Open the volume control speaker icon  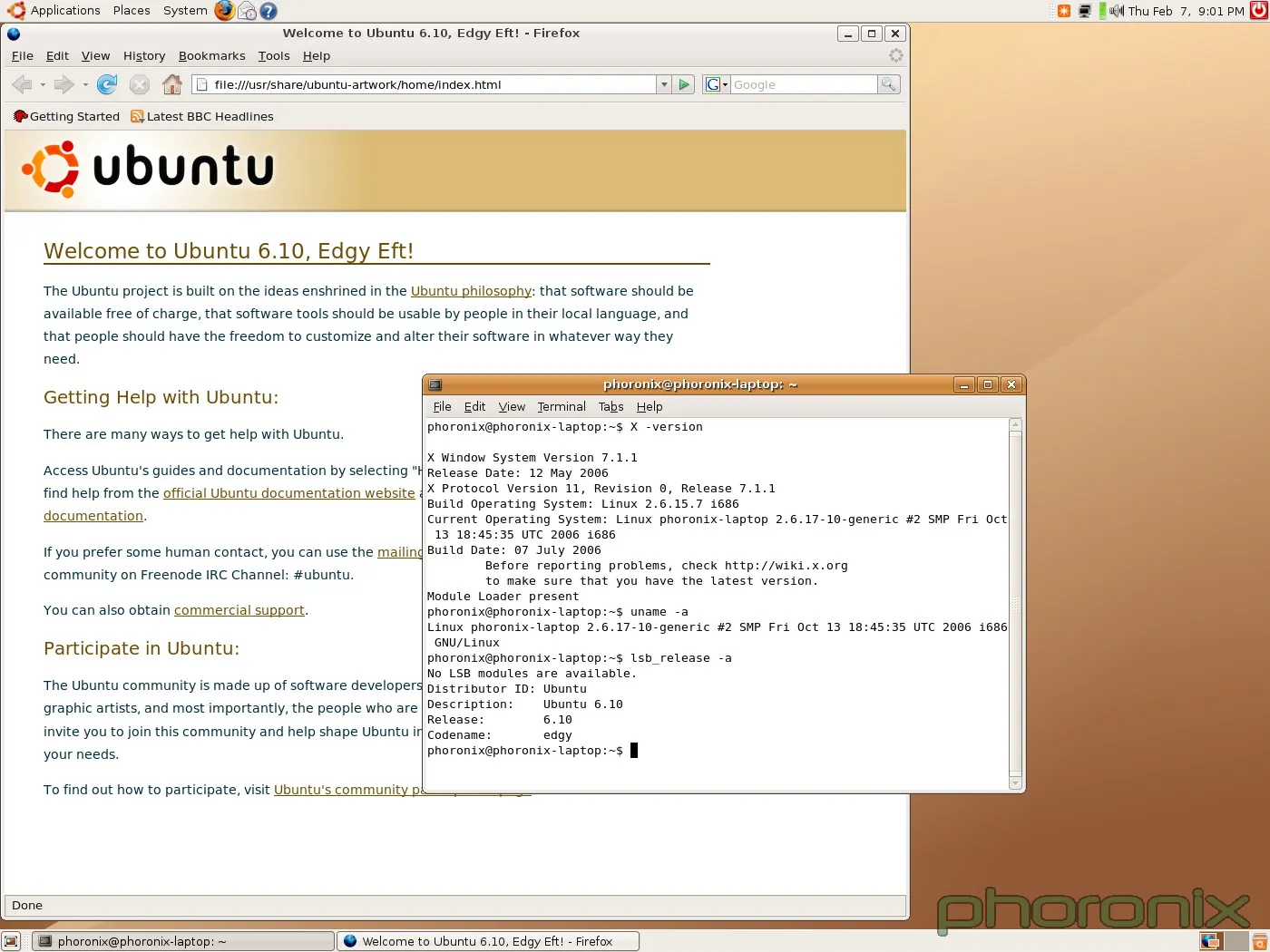click(1117, 11)
